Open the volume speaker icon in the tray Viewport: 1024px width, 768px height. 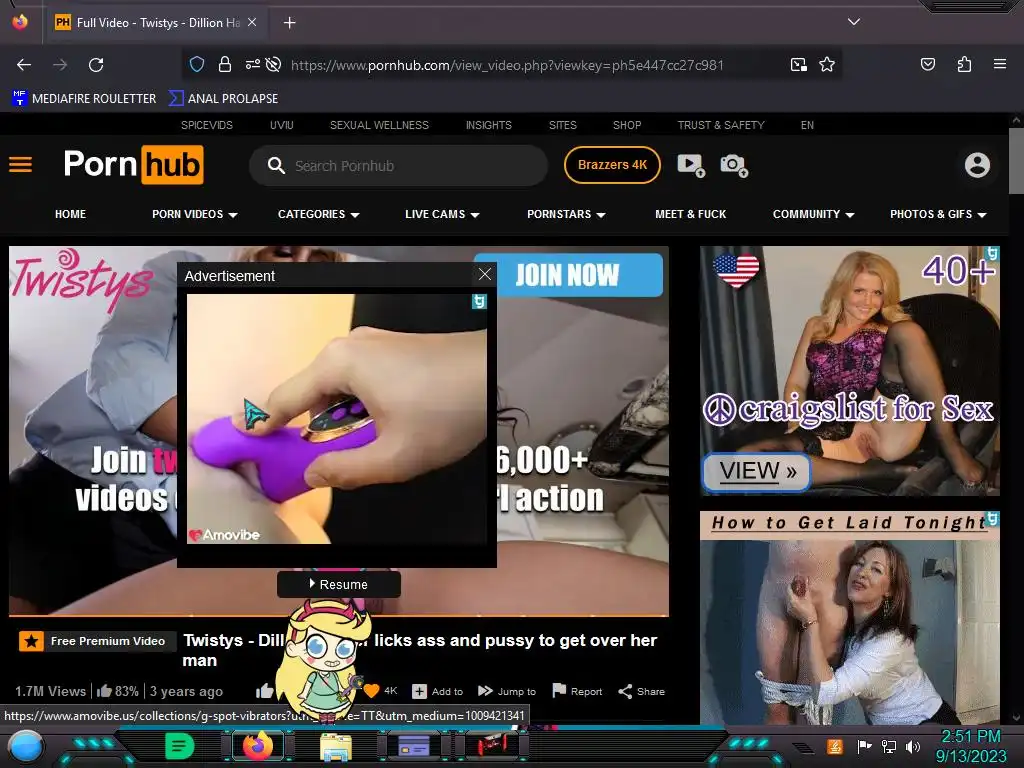tap(913, 746)
